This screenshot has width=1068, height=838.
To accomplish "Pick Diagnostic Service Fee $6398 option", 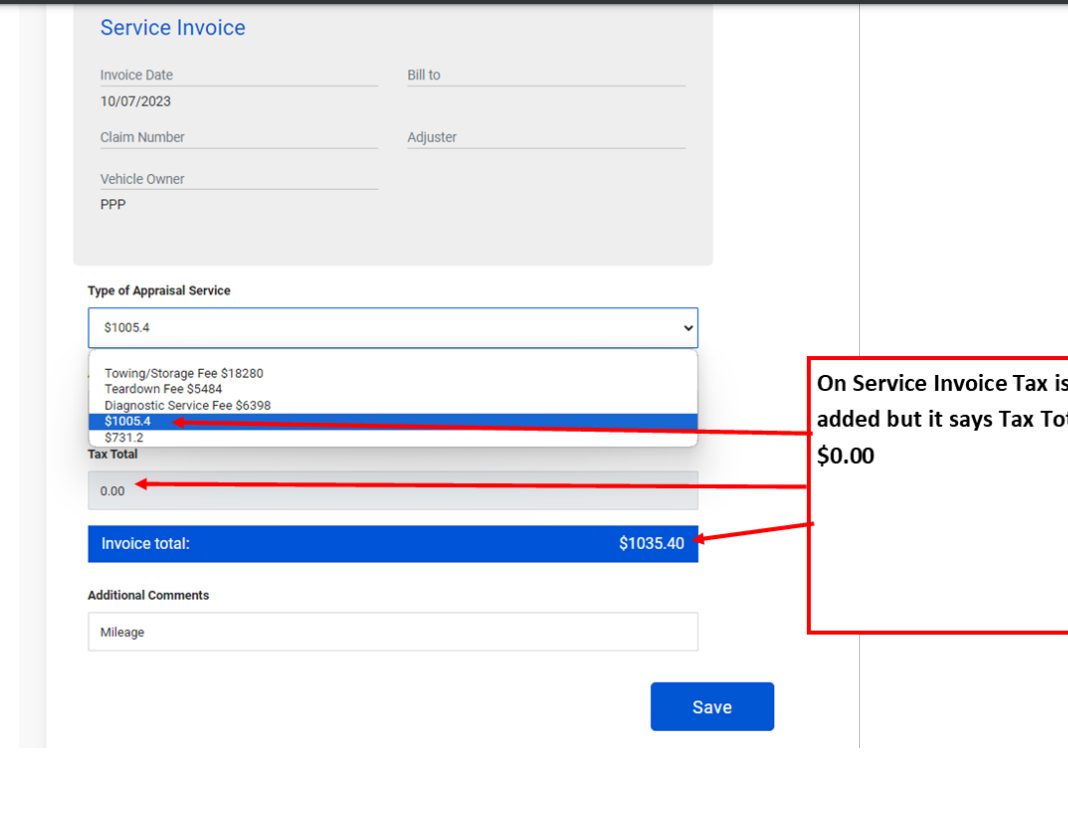I will [187, 405].
